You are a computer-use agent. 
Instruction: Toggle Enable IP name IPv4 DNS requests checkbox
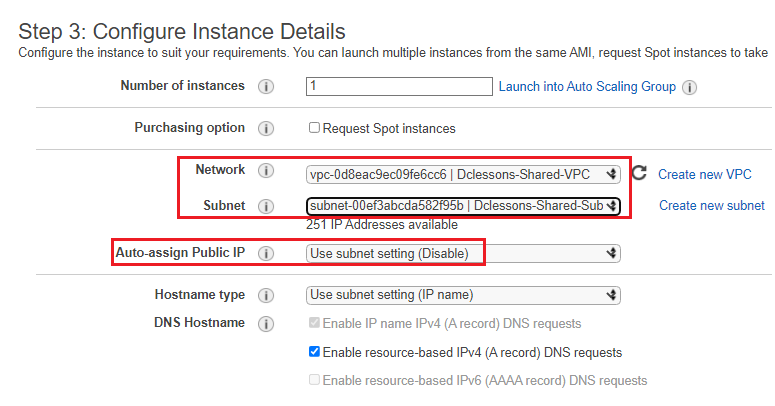[x=314, y=323]
